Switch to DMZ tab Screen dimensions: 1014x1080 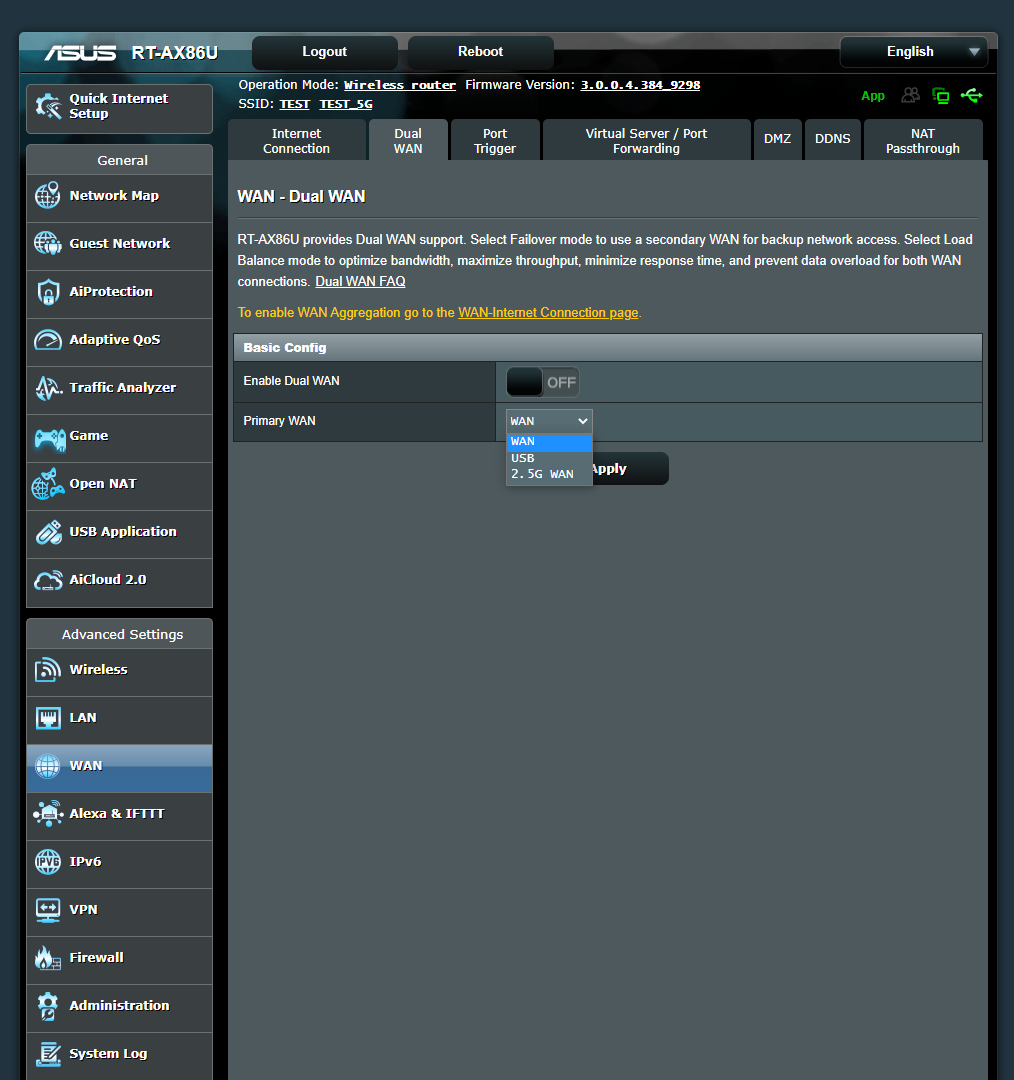778,139
